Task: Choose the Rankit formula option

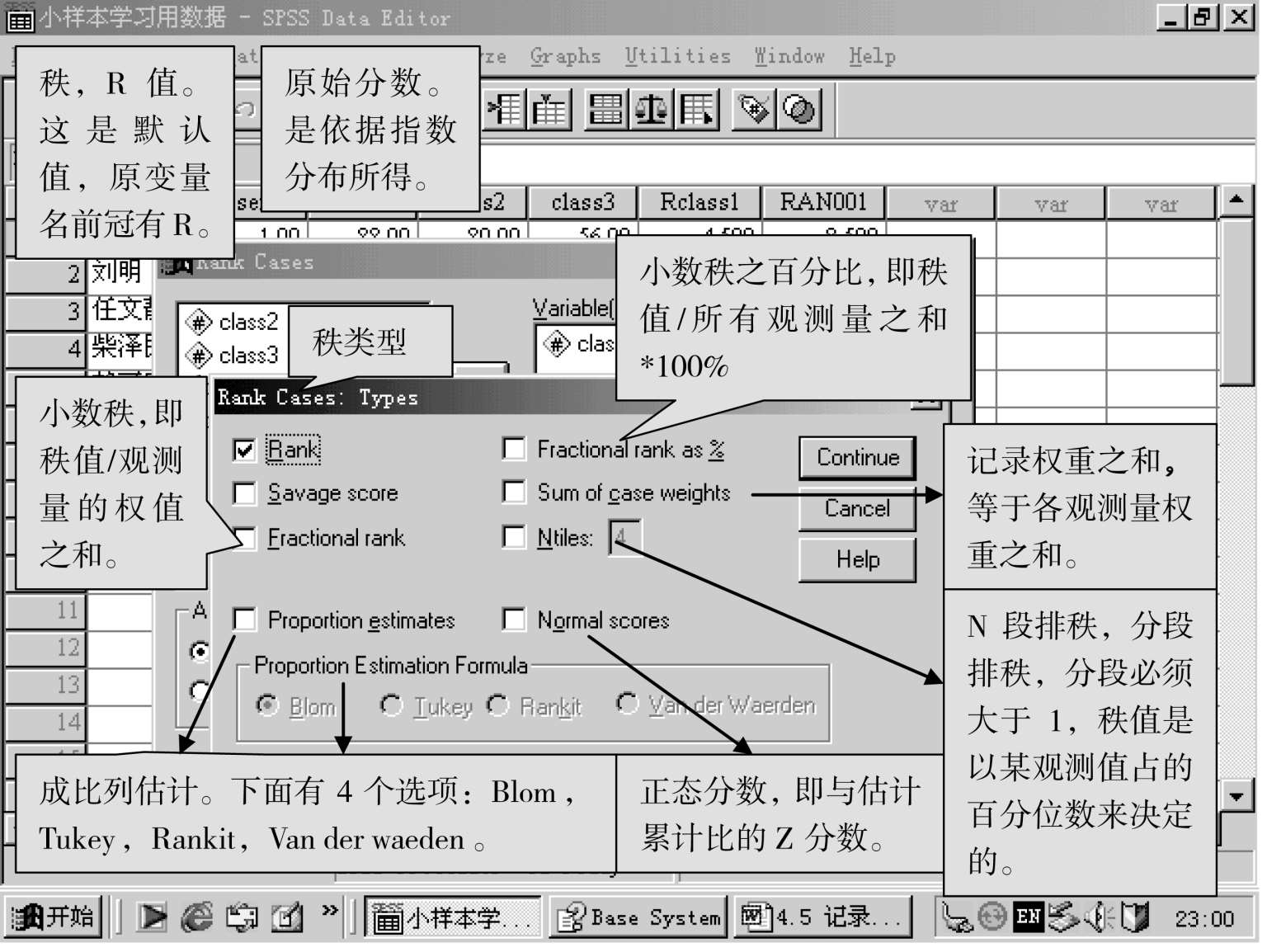Action: click(497, 705)
